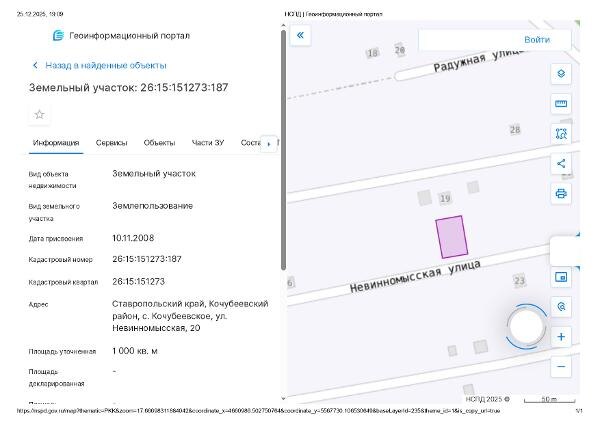Zoom out with the minus button
The height and width of the screenshot is (424, 600).
tap(561, 367)
